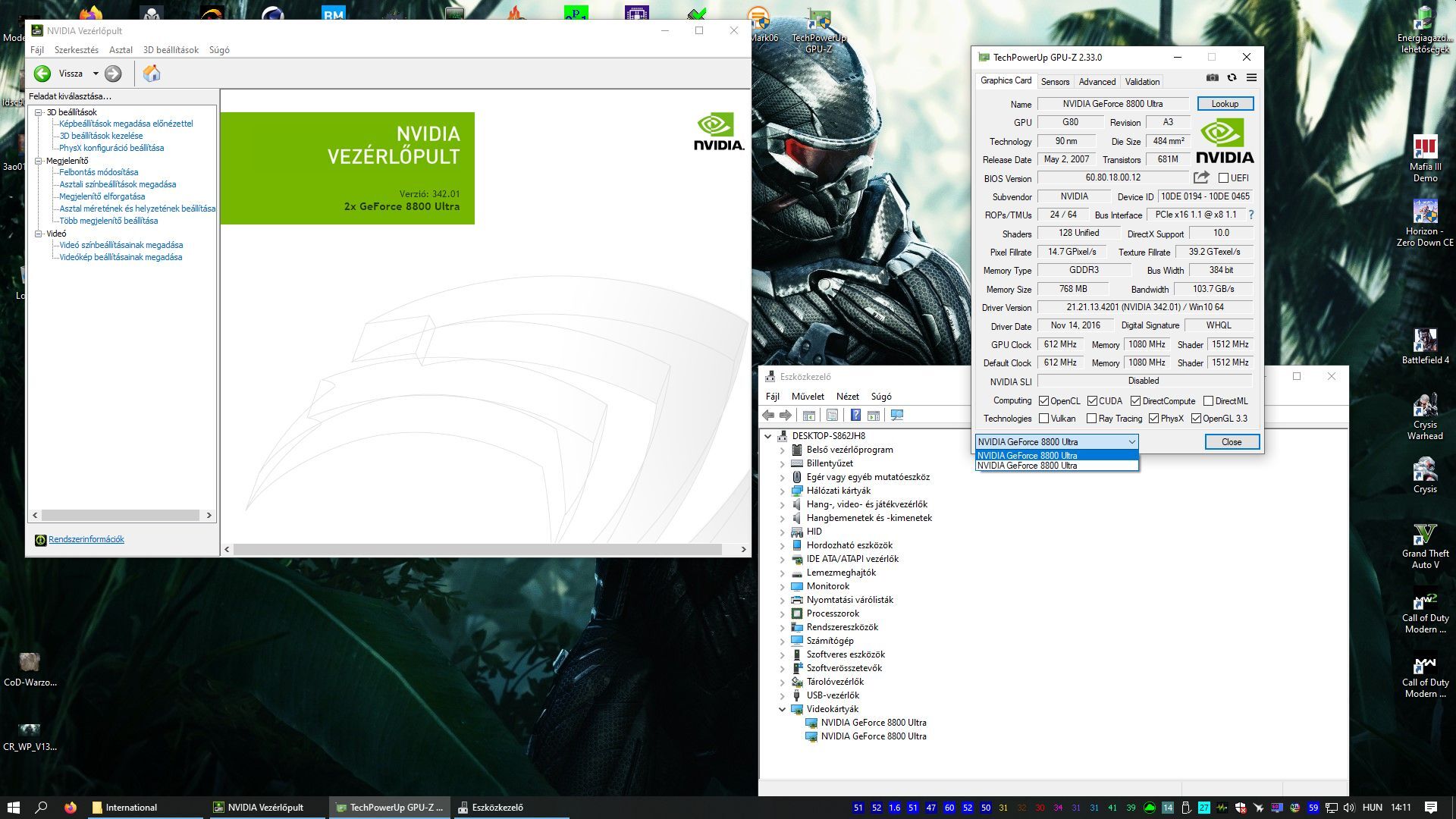Toggle the UEFI checkbox
This screenshot has width=1456, height=819.
(x=1223, y=177)
